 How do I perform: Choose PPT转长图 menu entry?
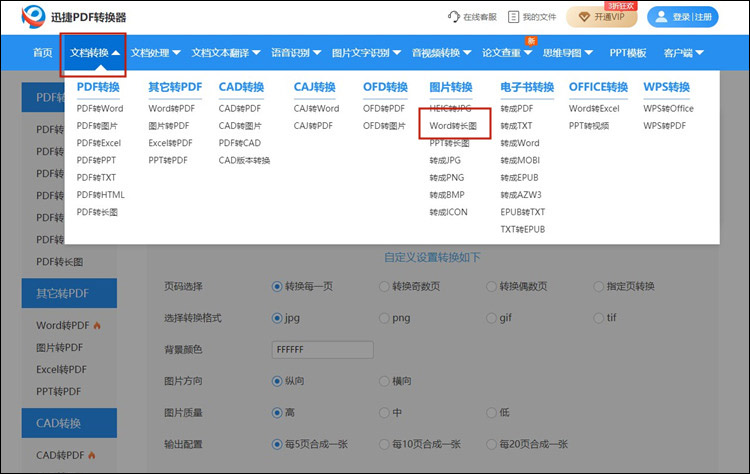[449, 143]
